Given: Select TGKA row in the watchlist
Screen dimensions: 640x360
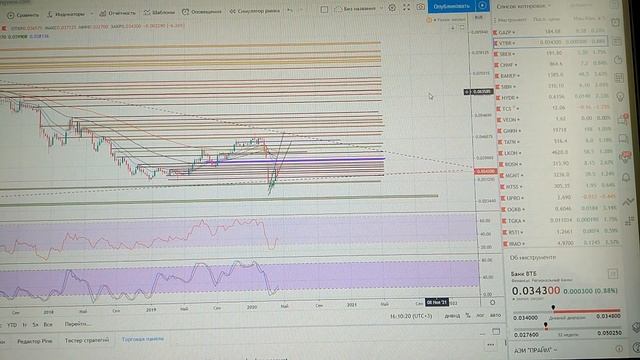Looking at the screenshot, I should (x=560, y=221).
